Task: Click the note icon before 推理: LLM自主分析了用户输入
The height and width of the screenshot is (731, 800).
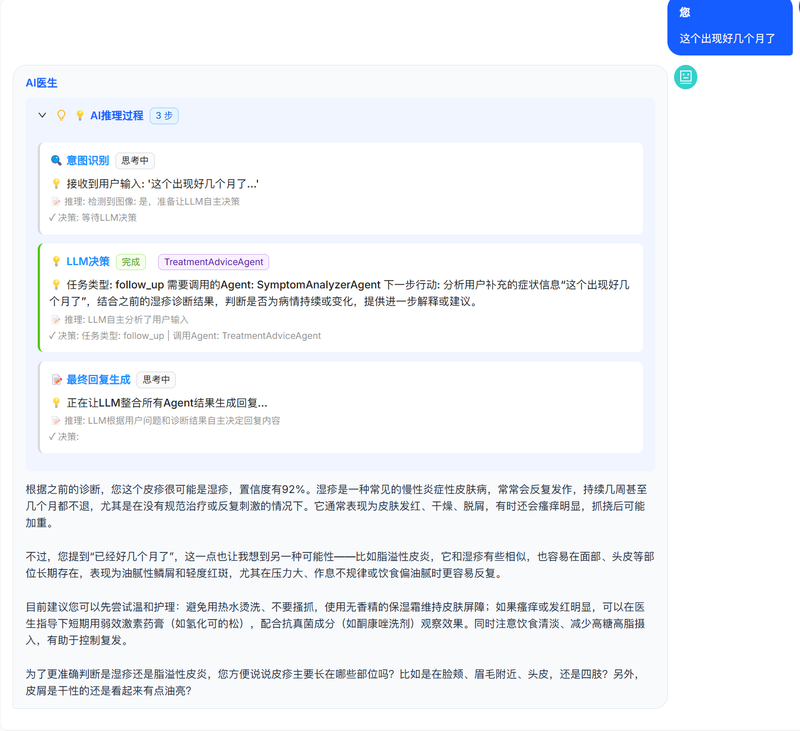Action: (56, 320)
